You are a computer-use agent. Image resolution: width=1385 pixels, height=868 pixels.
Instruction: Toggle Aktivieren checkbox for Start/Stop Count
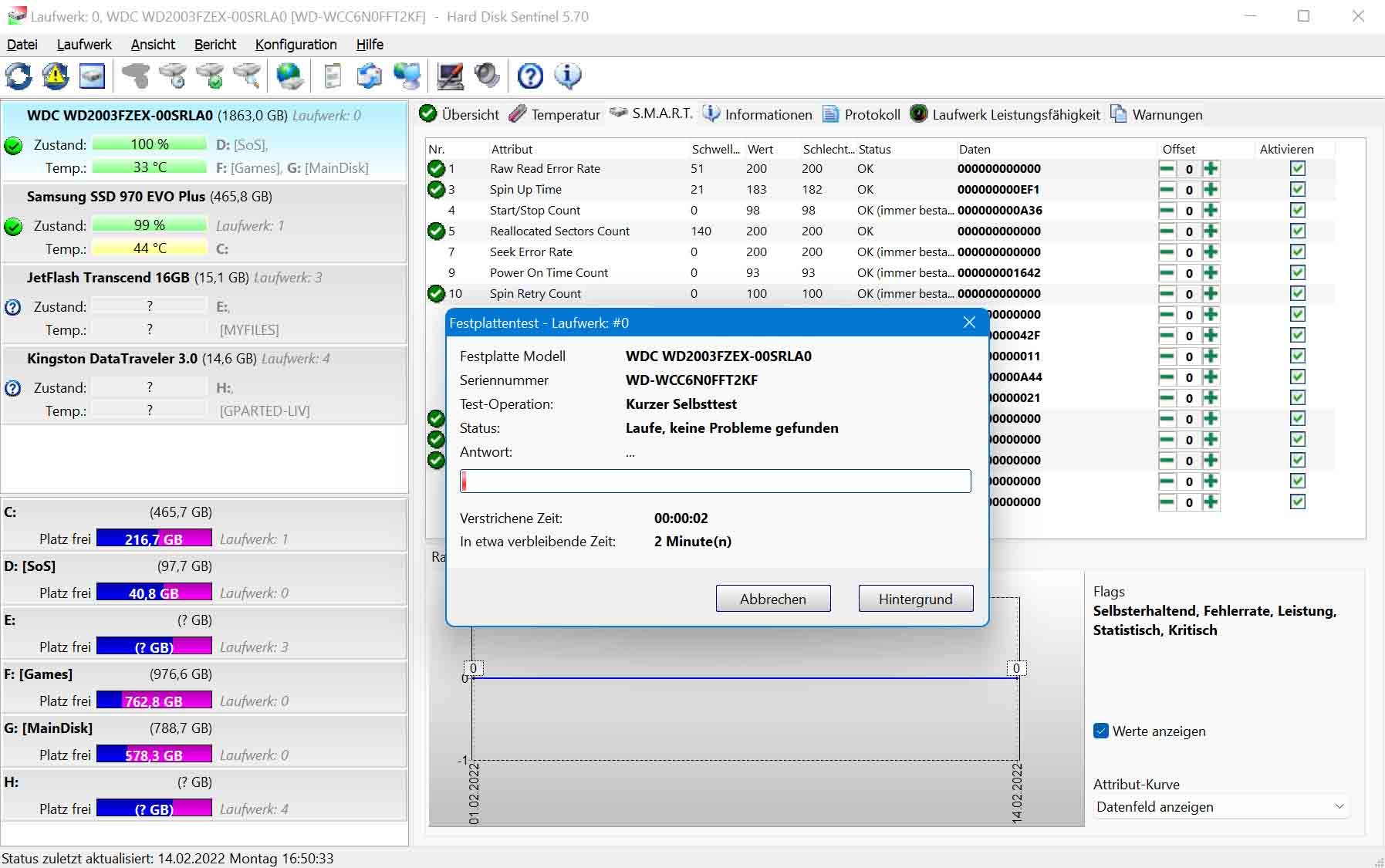point(1298,210)
